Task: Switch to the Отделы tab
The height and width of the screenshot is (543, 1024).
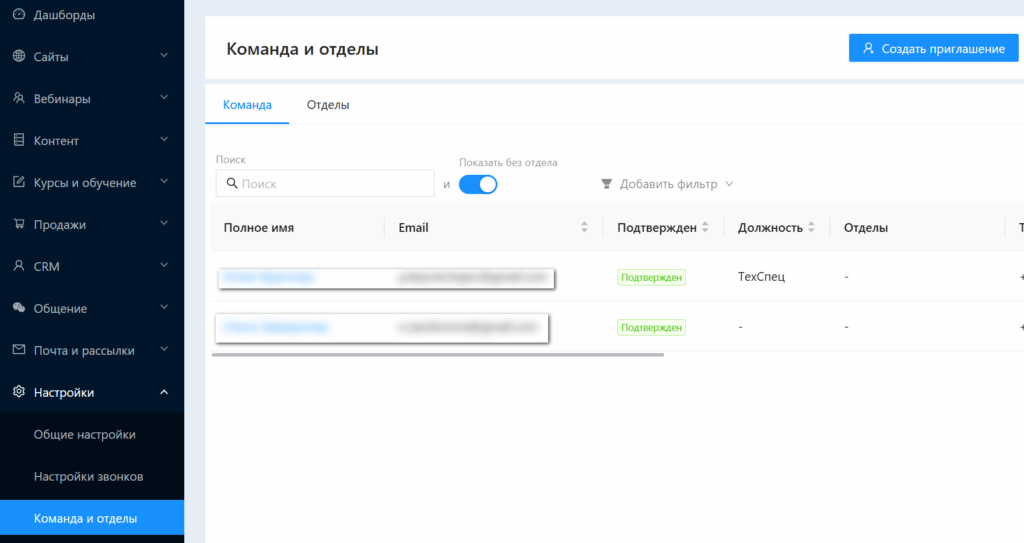Action: pyautogui.click(x=328, y=105)
